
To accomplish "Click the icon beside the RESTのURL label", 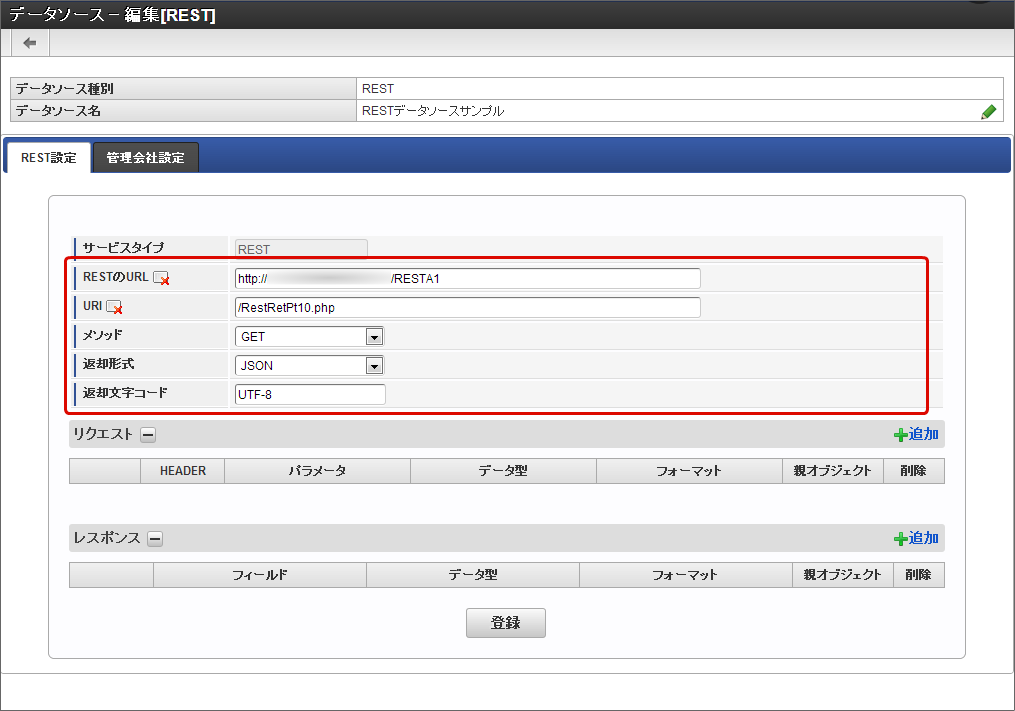I will point(161,279).
